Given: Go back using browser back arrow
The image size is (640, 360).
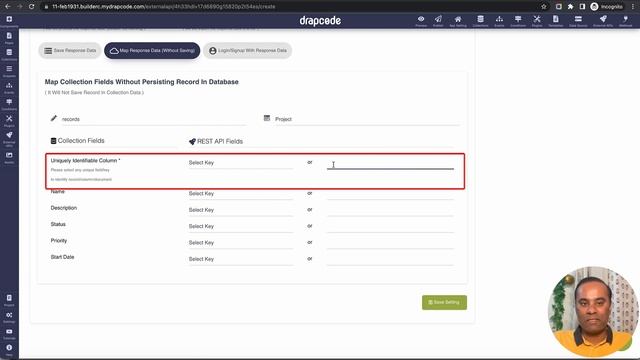Looking at the screenshot, I should pyautogui.click(x=7, y=7).
